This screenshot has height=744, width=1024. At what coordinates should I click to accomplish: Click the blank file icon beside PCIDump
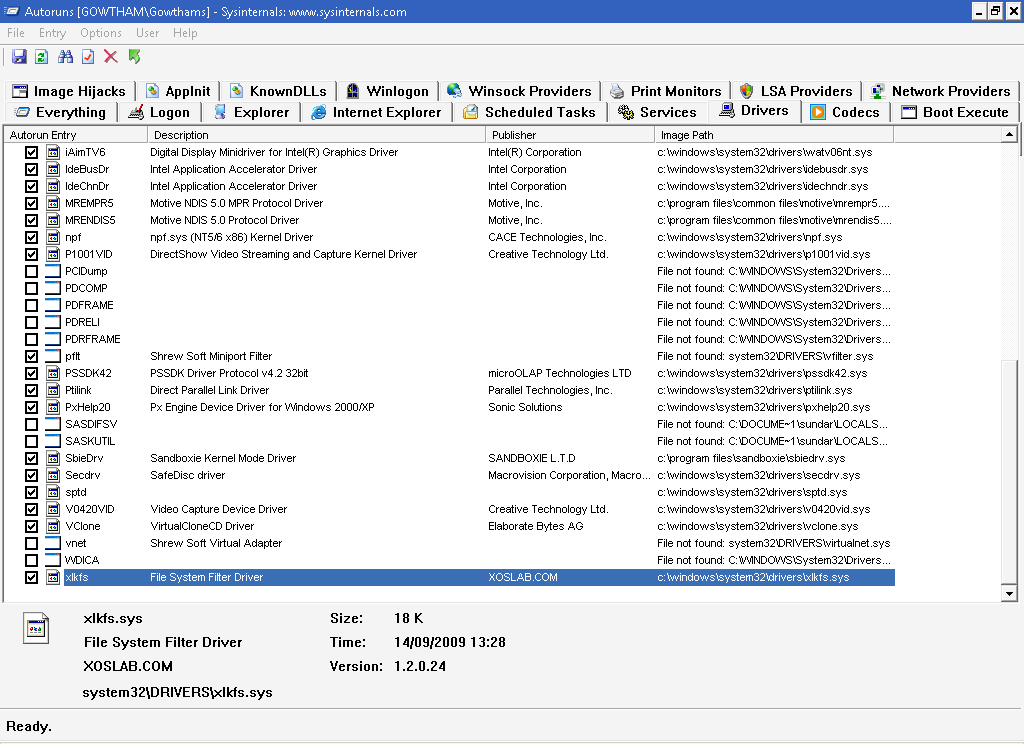pyautogui.click(x=53, y=271)
